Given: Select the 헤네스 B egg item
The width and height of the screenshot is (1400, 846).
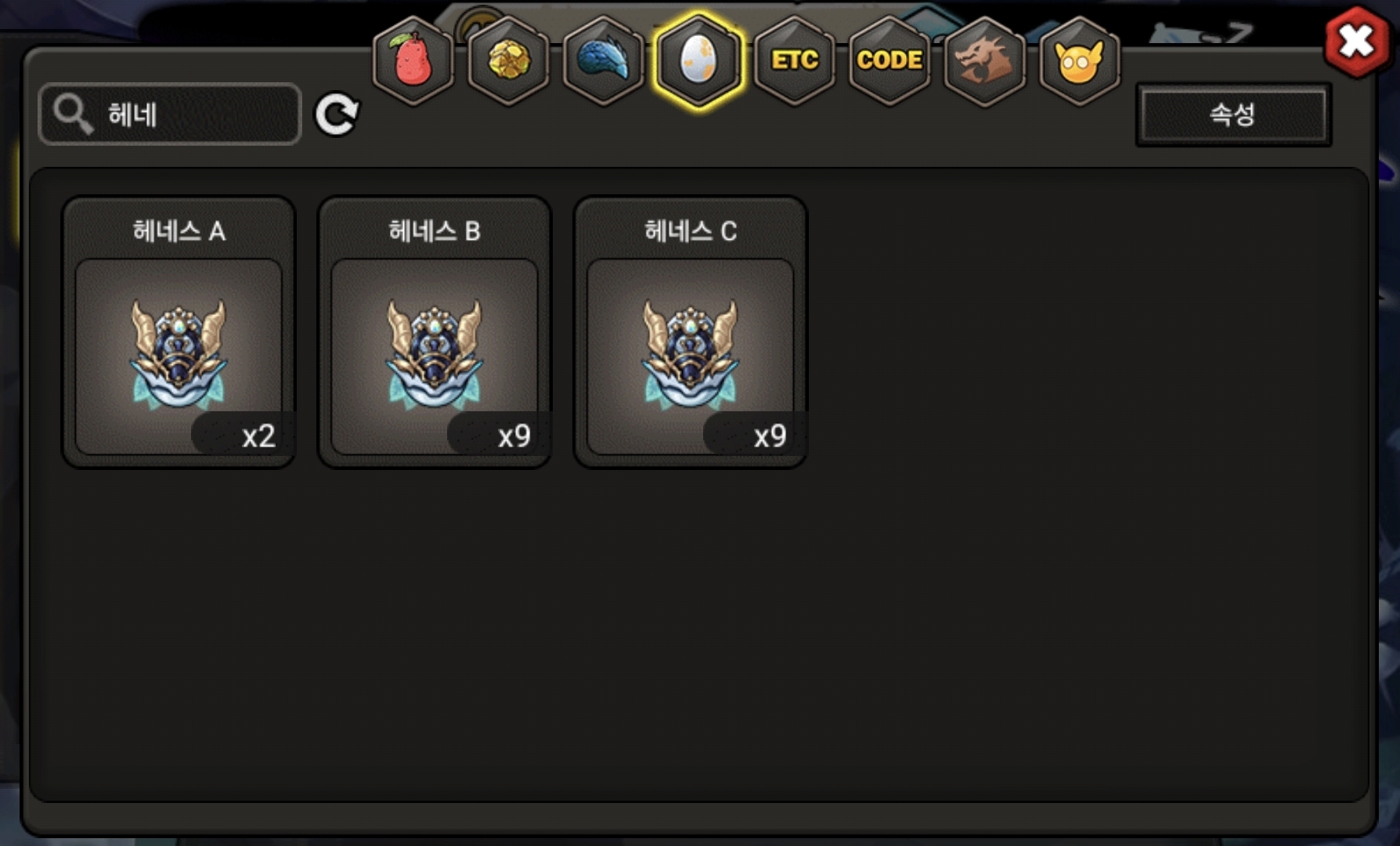Looking at the screenshot, I should (x=435, y=332).
